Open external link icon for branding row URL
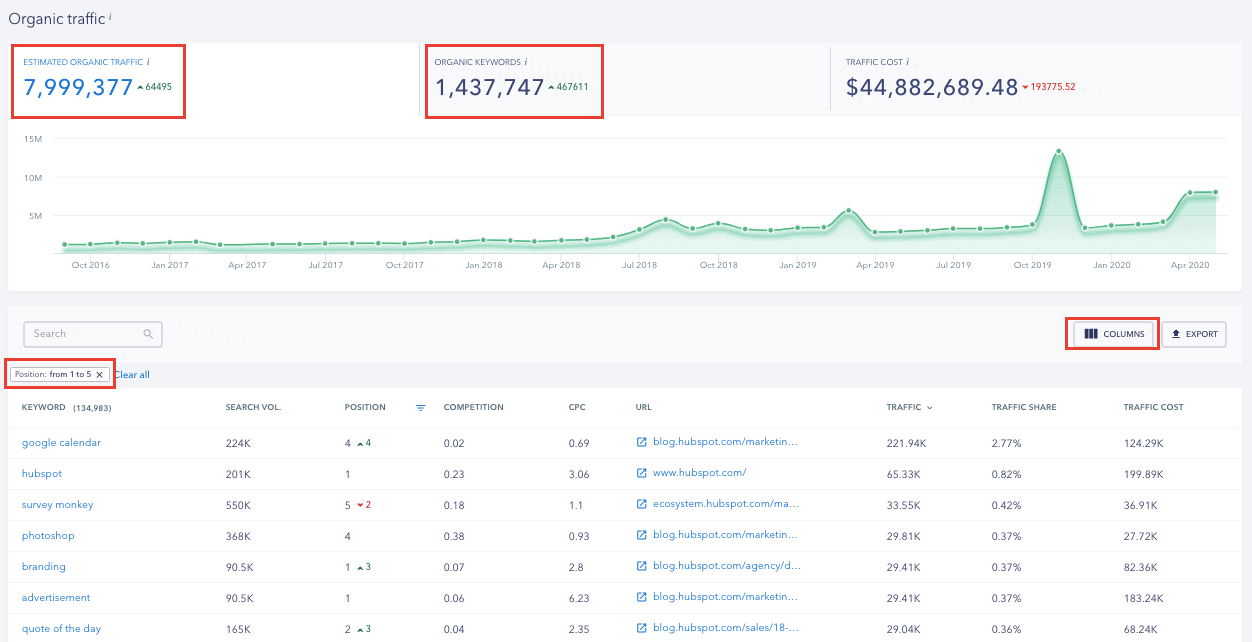1252x642 pixels. (642, 566)
